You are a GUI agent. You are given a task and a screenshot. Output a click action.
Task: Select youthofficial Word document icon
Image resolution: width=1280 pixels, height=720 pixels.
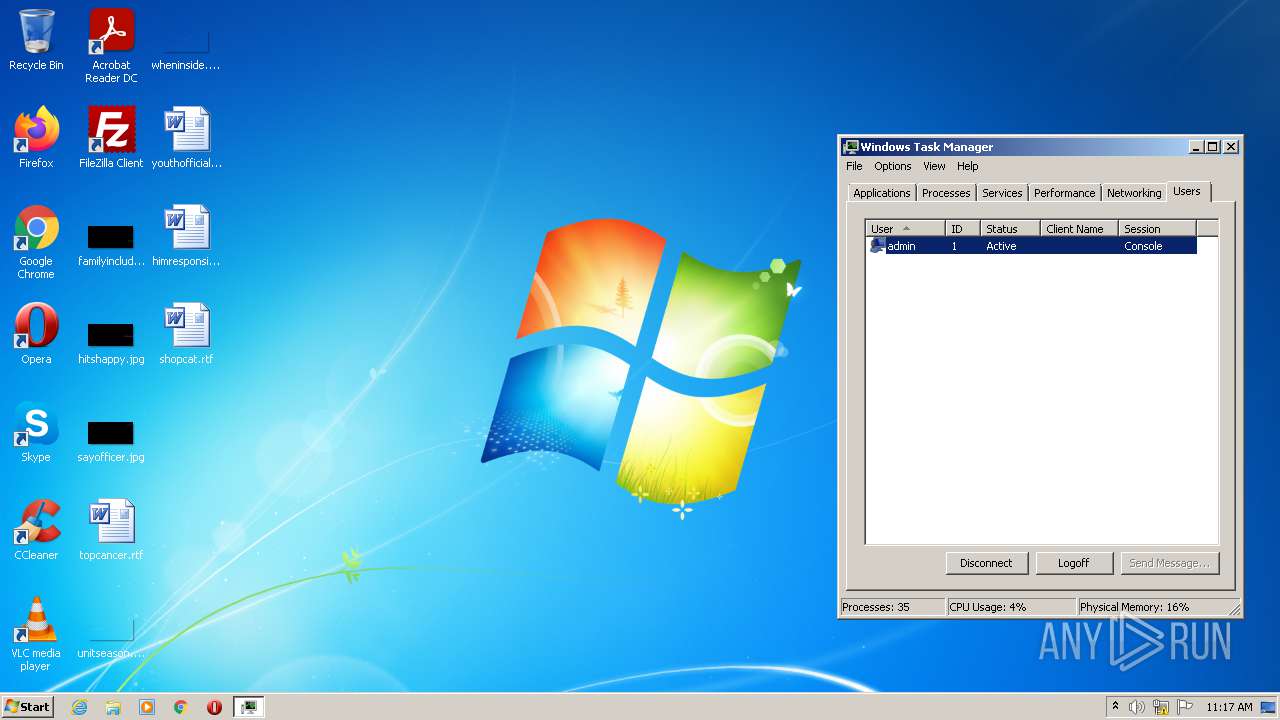click(186, 138)
